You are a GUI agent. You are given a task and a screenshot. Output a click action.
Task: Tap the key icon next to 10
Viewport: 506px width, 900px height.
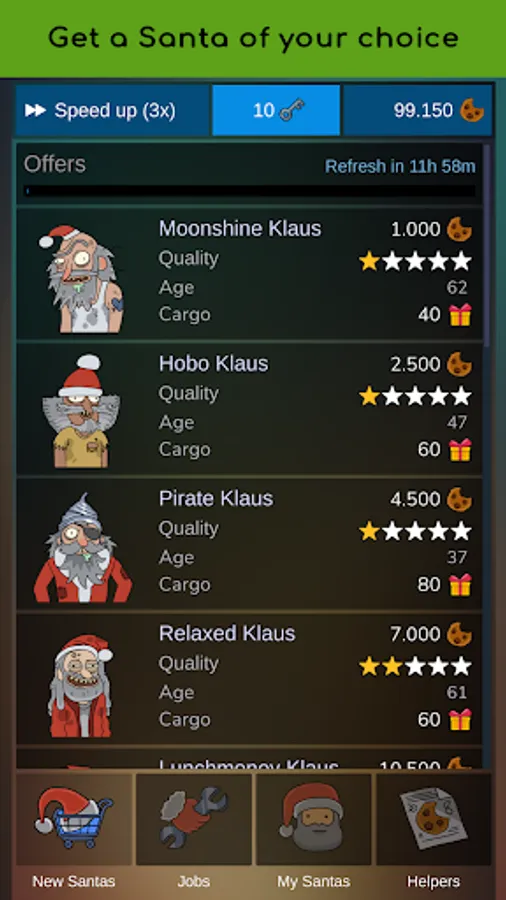292,110
